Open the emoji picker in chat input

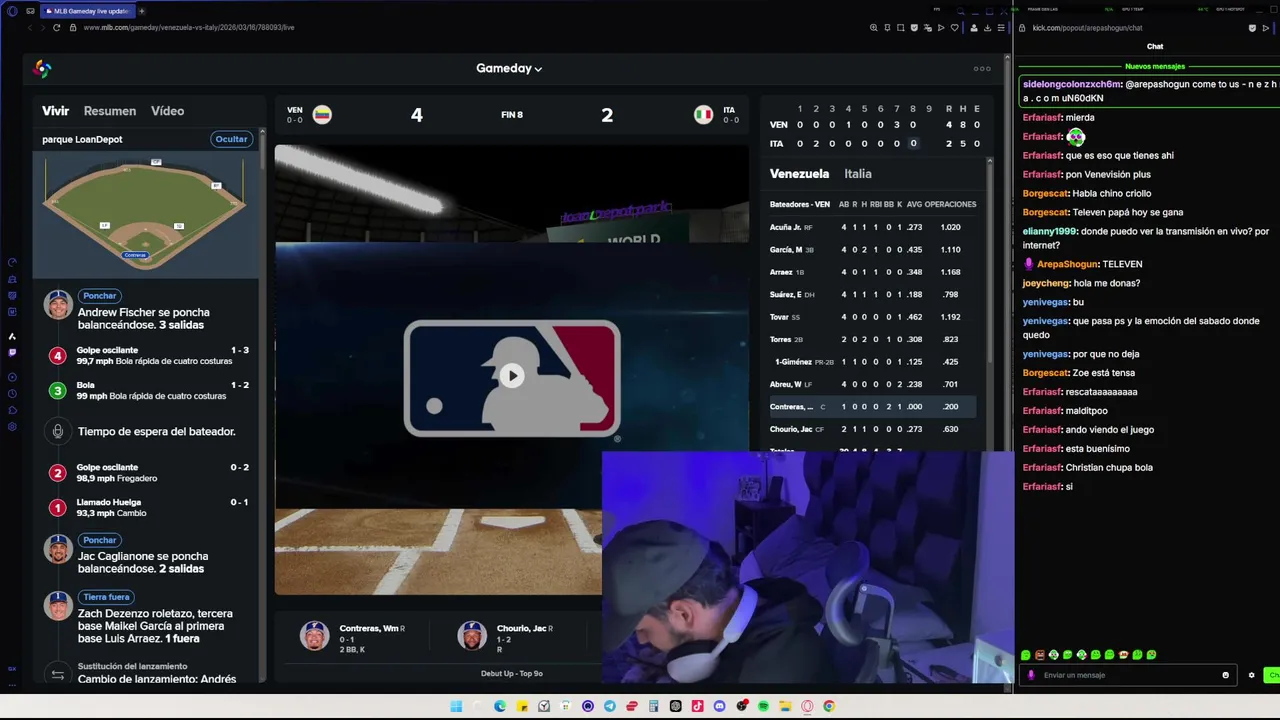(1225, 675)
